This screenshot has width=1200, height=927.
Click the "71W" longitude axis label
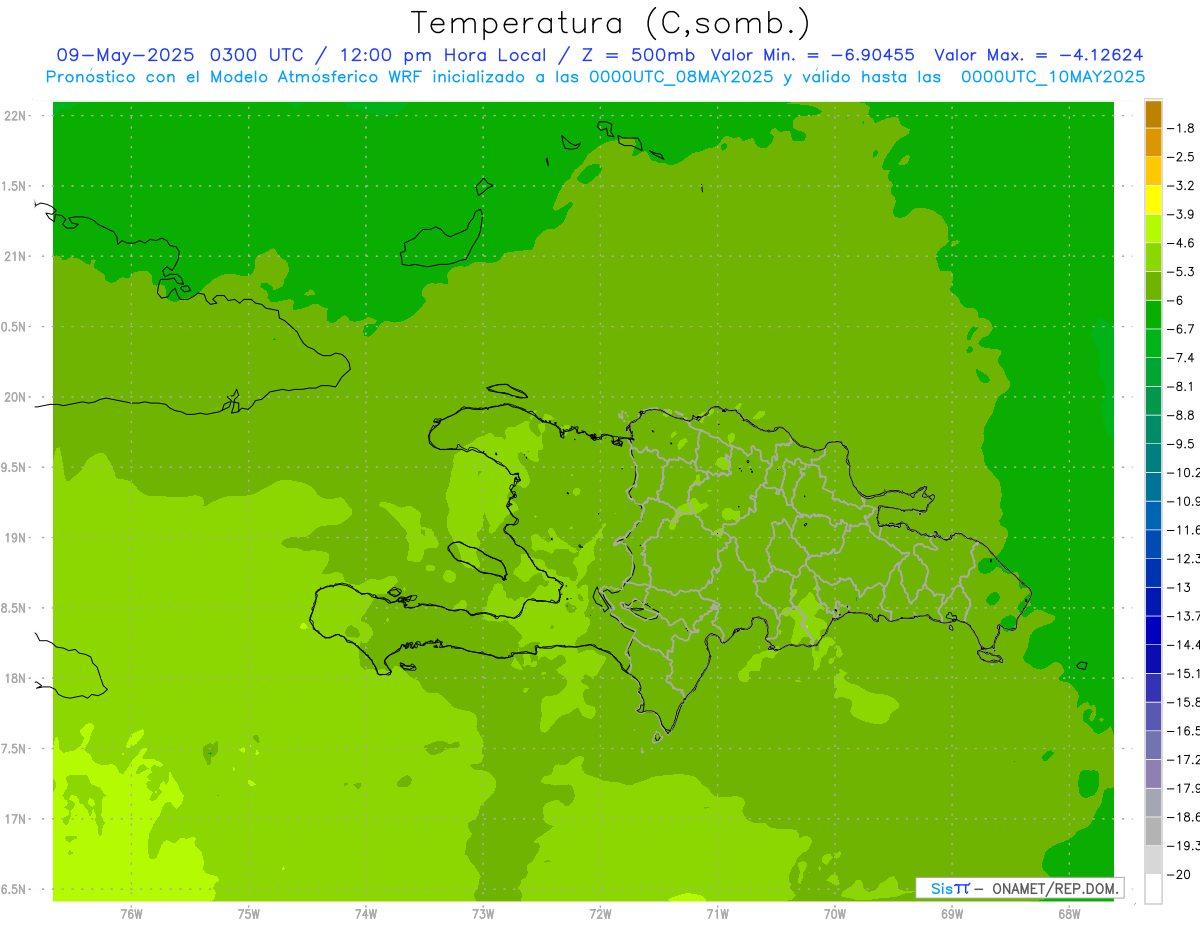(717, 913)
